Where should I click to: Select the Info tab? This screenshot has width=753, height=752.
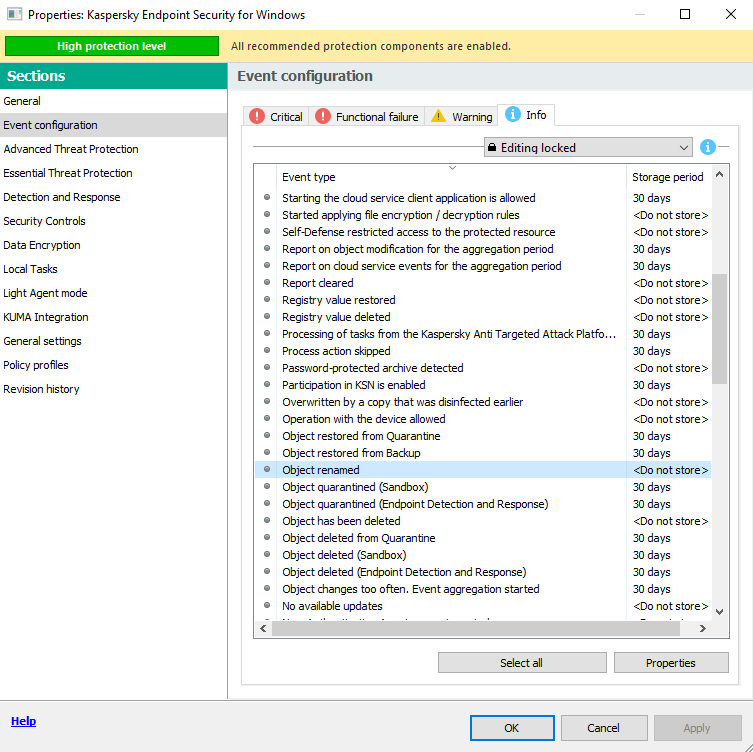(x=526, y=115)
